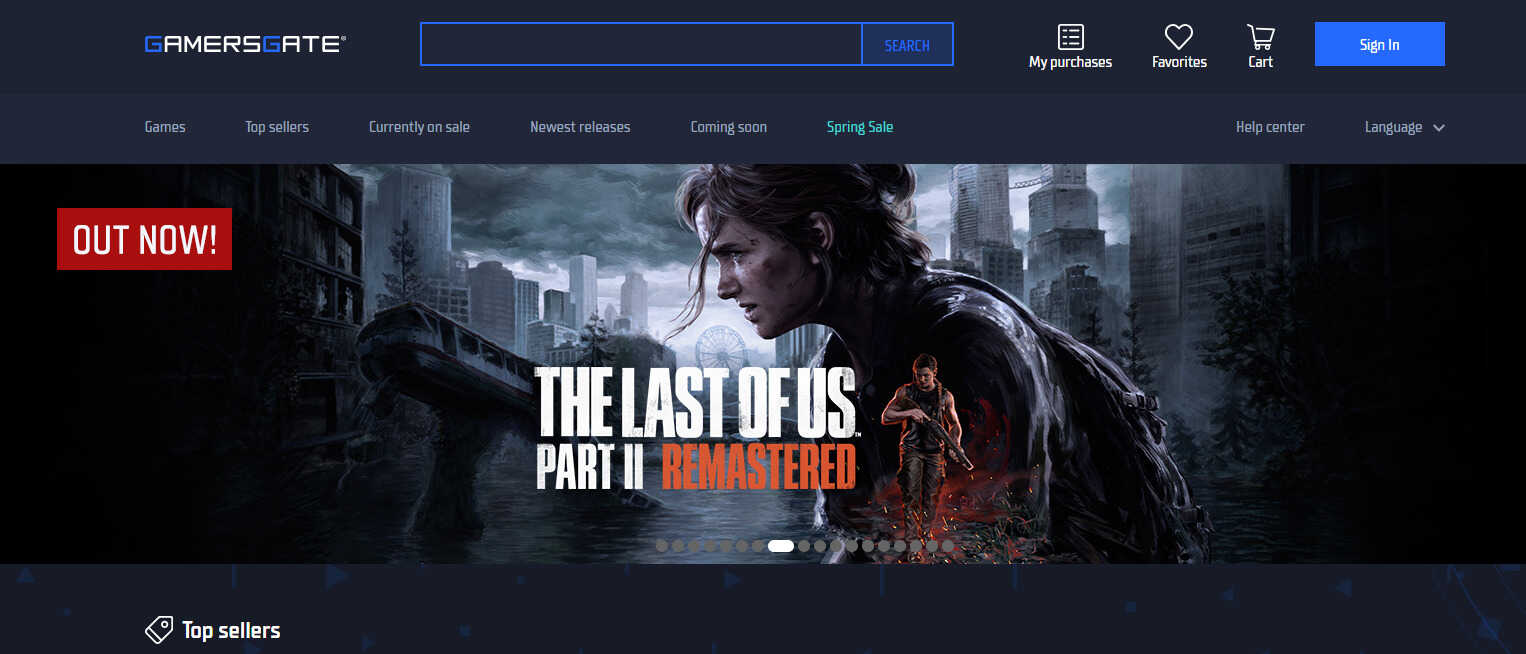Open the highlighted Spring Sale link
Image resolution: width=1526 pixels, height=654 pixels.
[859, 127]
